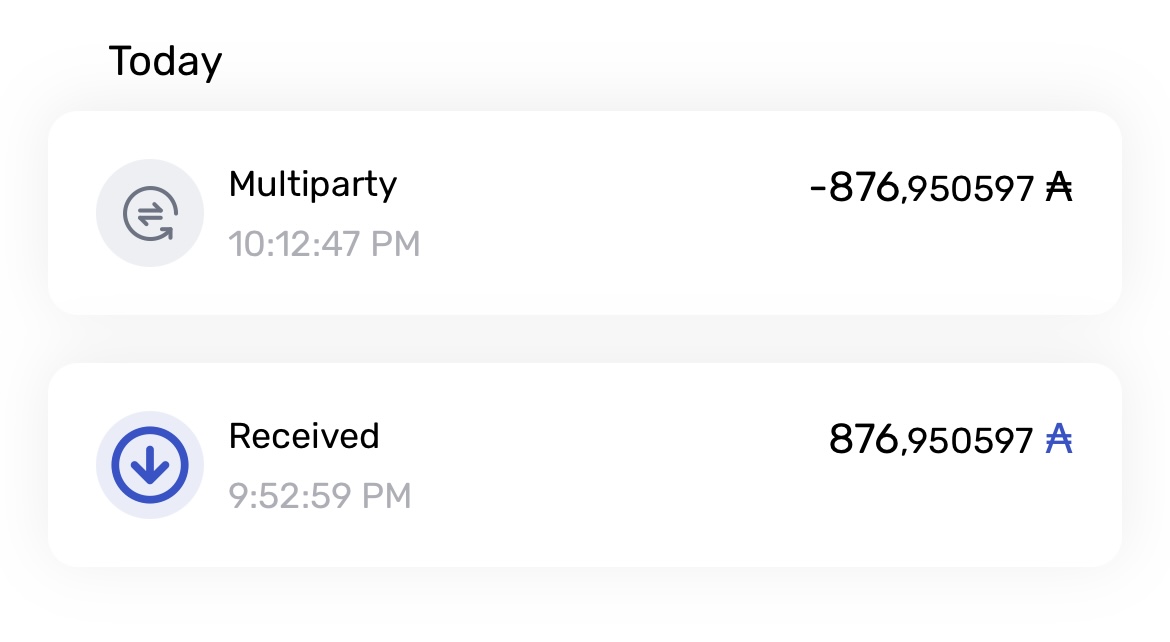The image size is (1170, 642).
Task: Click the blue Received down-arrow icon
Action: click(x=149, y=465)
